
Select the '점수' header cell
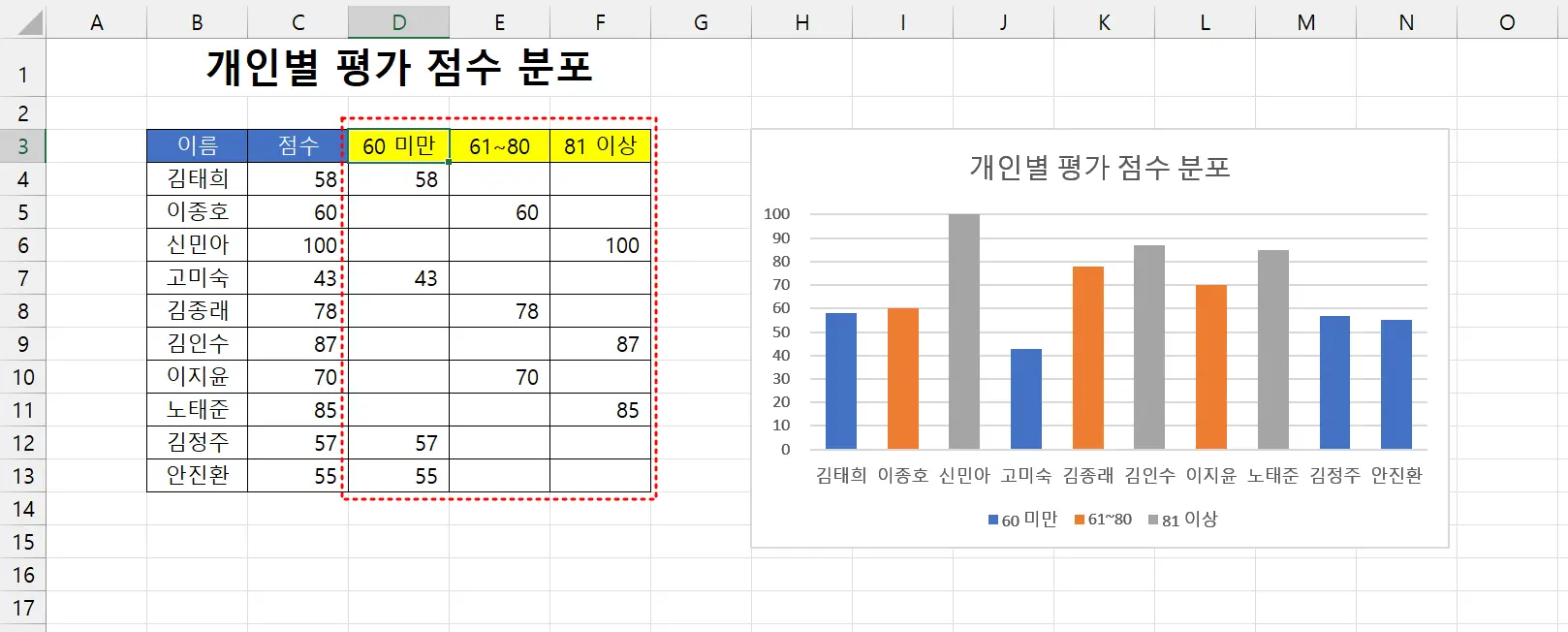click(298, 146)
